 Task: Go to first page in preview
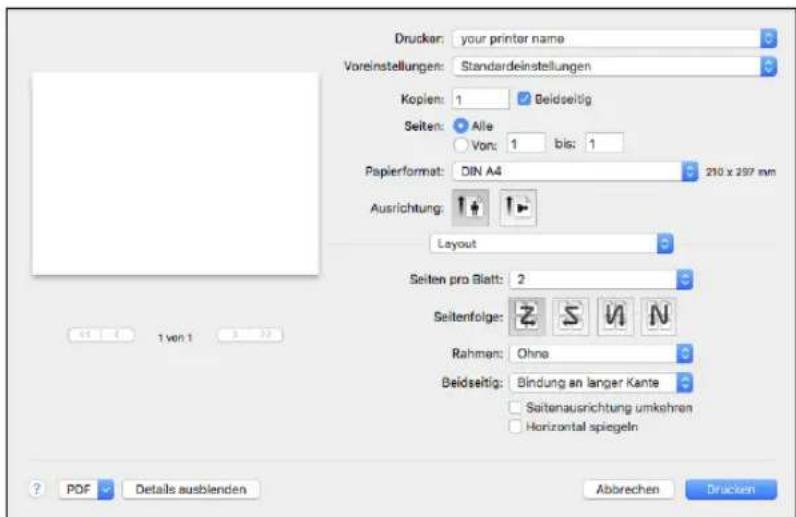click(85, 335)
